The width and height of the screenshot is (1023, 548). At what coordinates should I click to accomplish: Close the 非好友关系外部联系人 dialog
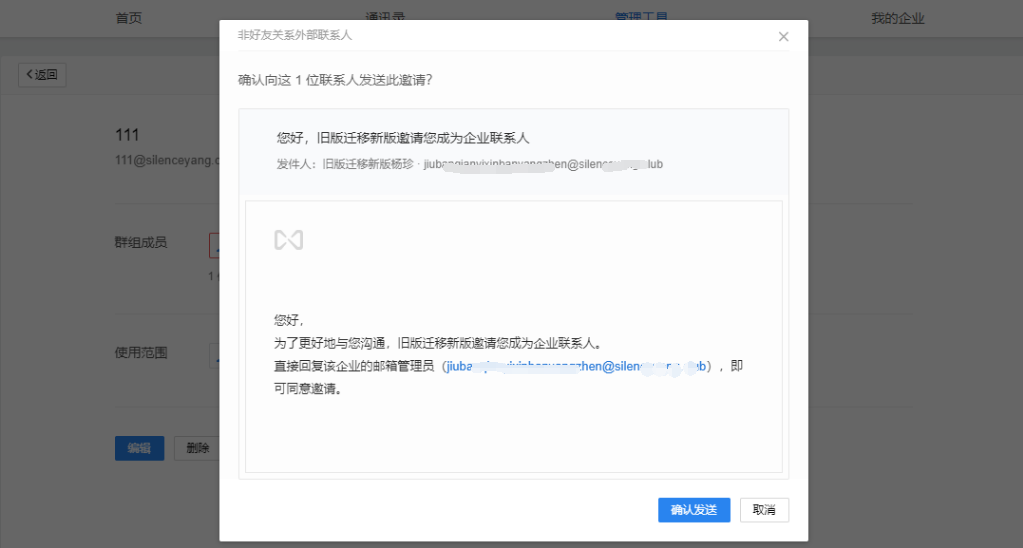click(x=783, y=37)
